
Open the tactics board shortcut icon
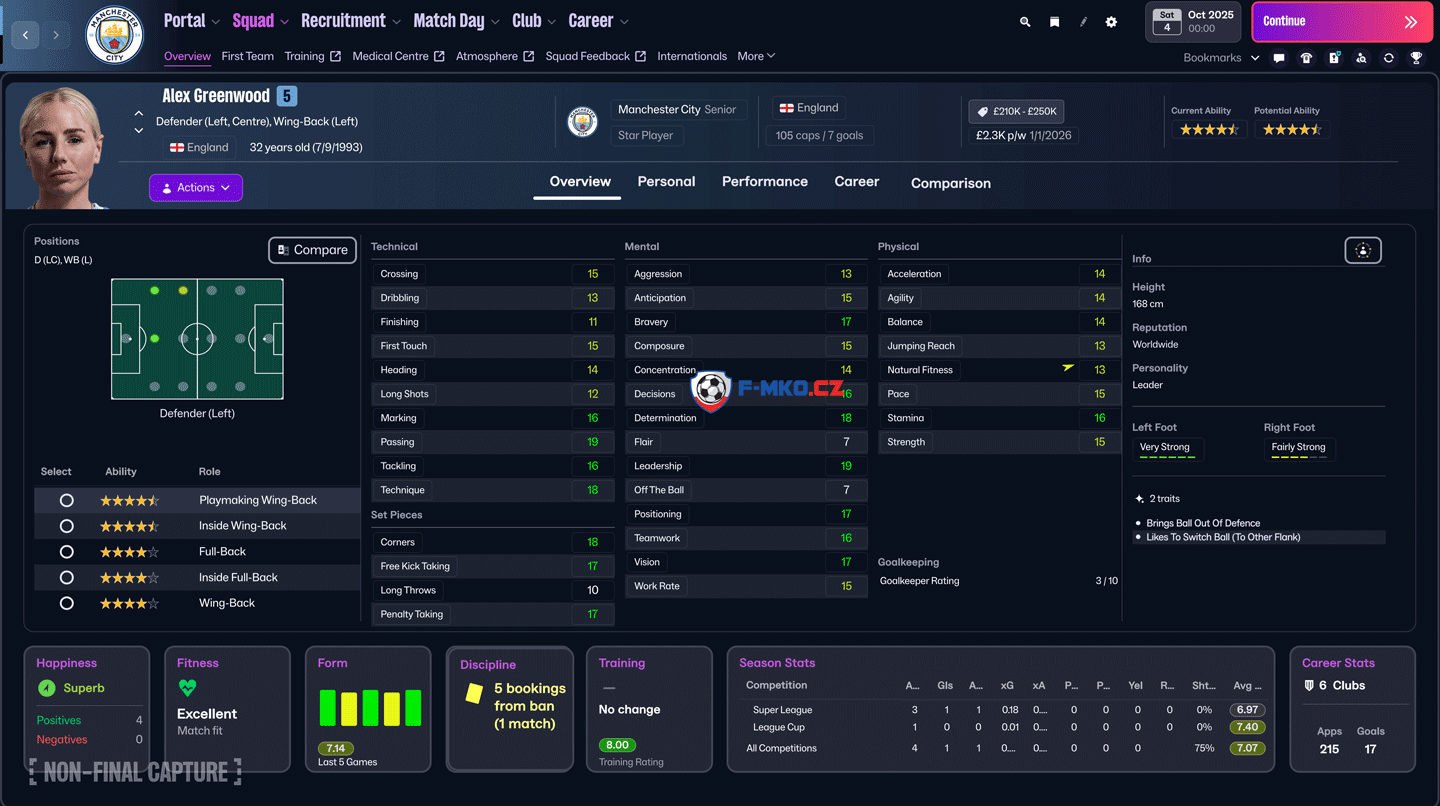point(1334,58)
